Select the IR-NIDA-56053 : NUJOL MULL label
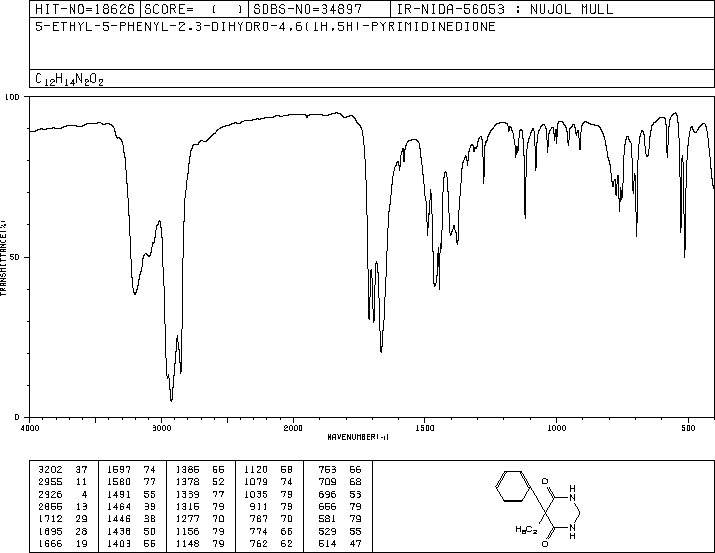The height and width of the screenshot is (553, 715). click(x=505, y=9)
